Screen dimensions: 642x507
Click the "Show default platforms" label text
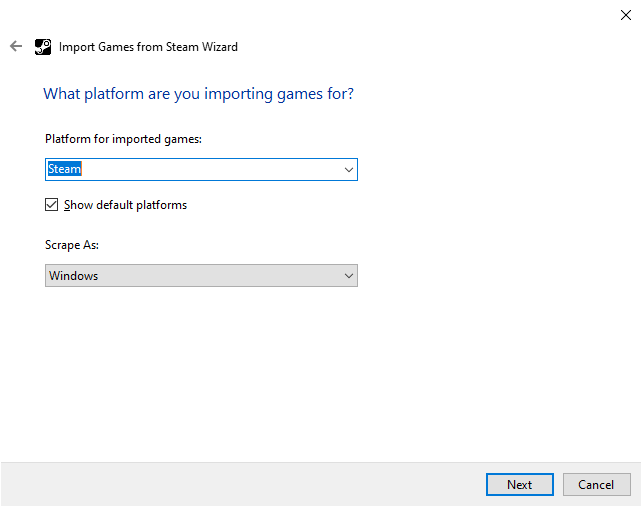(x=125, y=205)
